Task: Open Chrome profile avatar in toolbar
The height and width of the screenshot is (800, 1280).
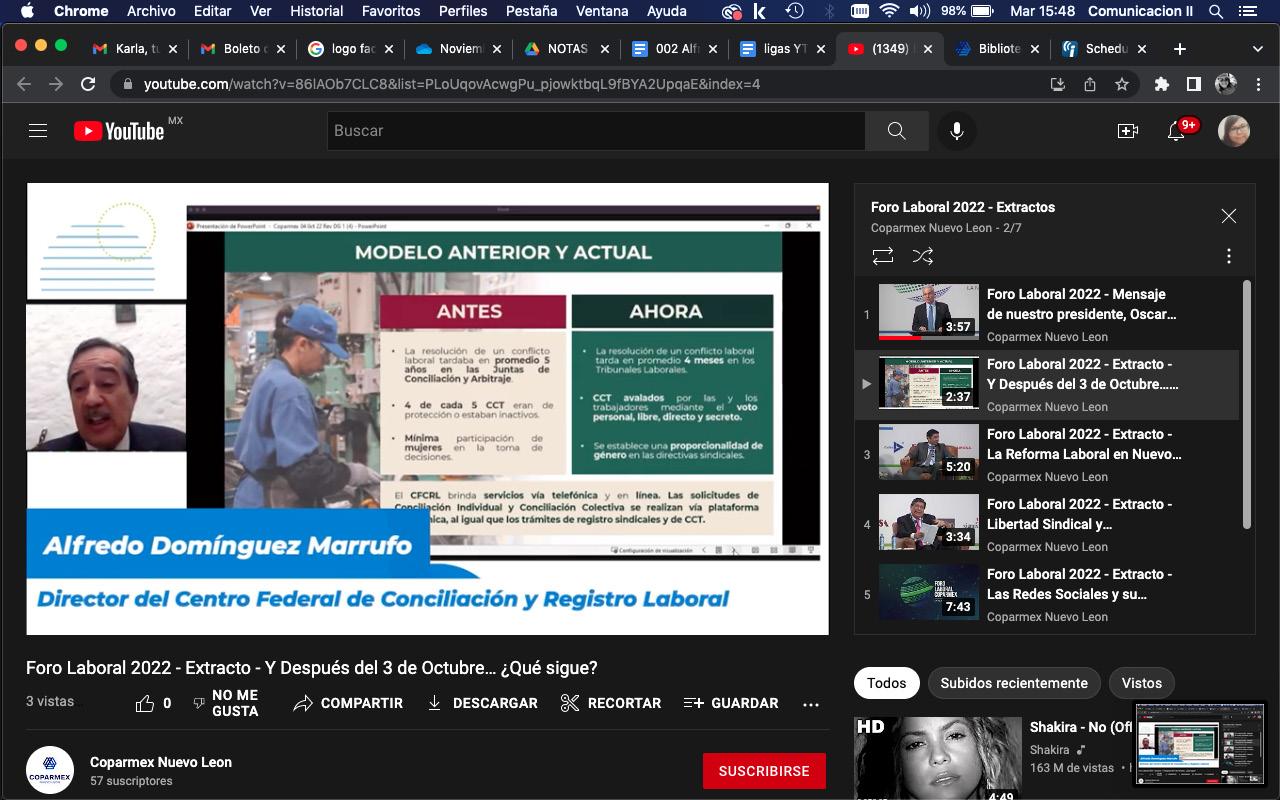Action: [x=1226, y=85]
